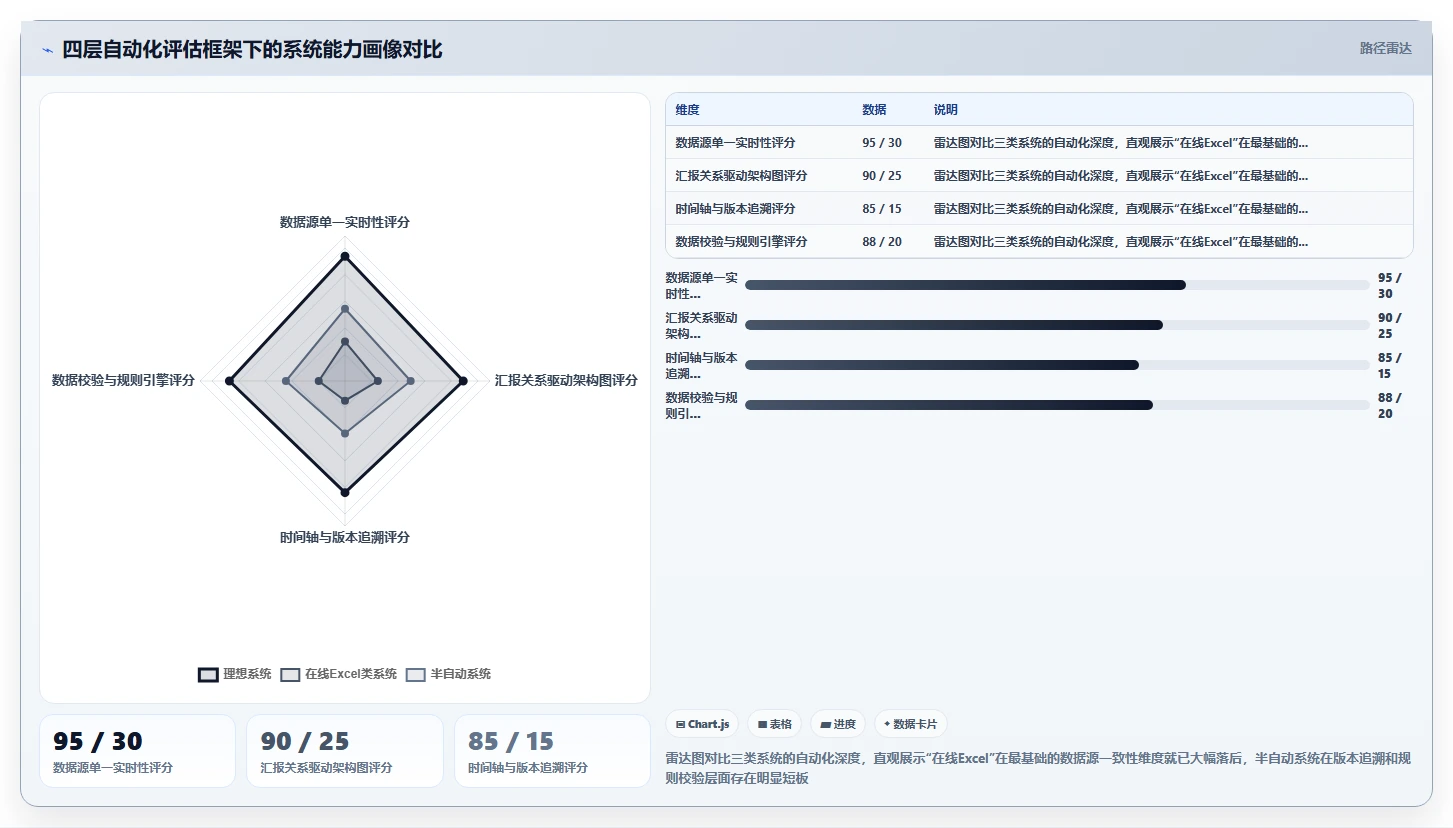The width and height of the screenshot is (1453, 828).
Task: Toggle the 在线Excel类系统 legend item
Action: coord(339,674)
